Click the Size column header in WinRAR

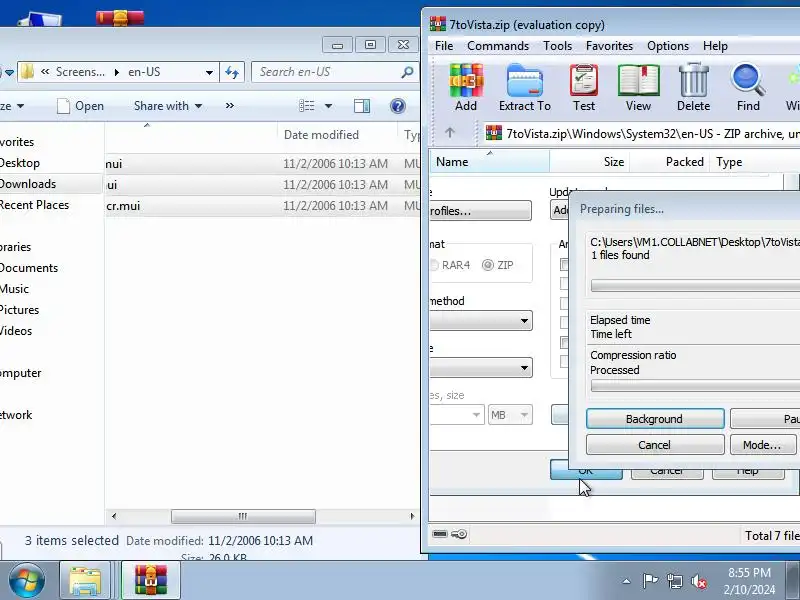point(589,162)
